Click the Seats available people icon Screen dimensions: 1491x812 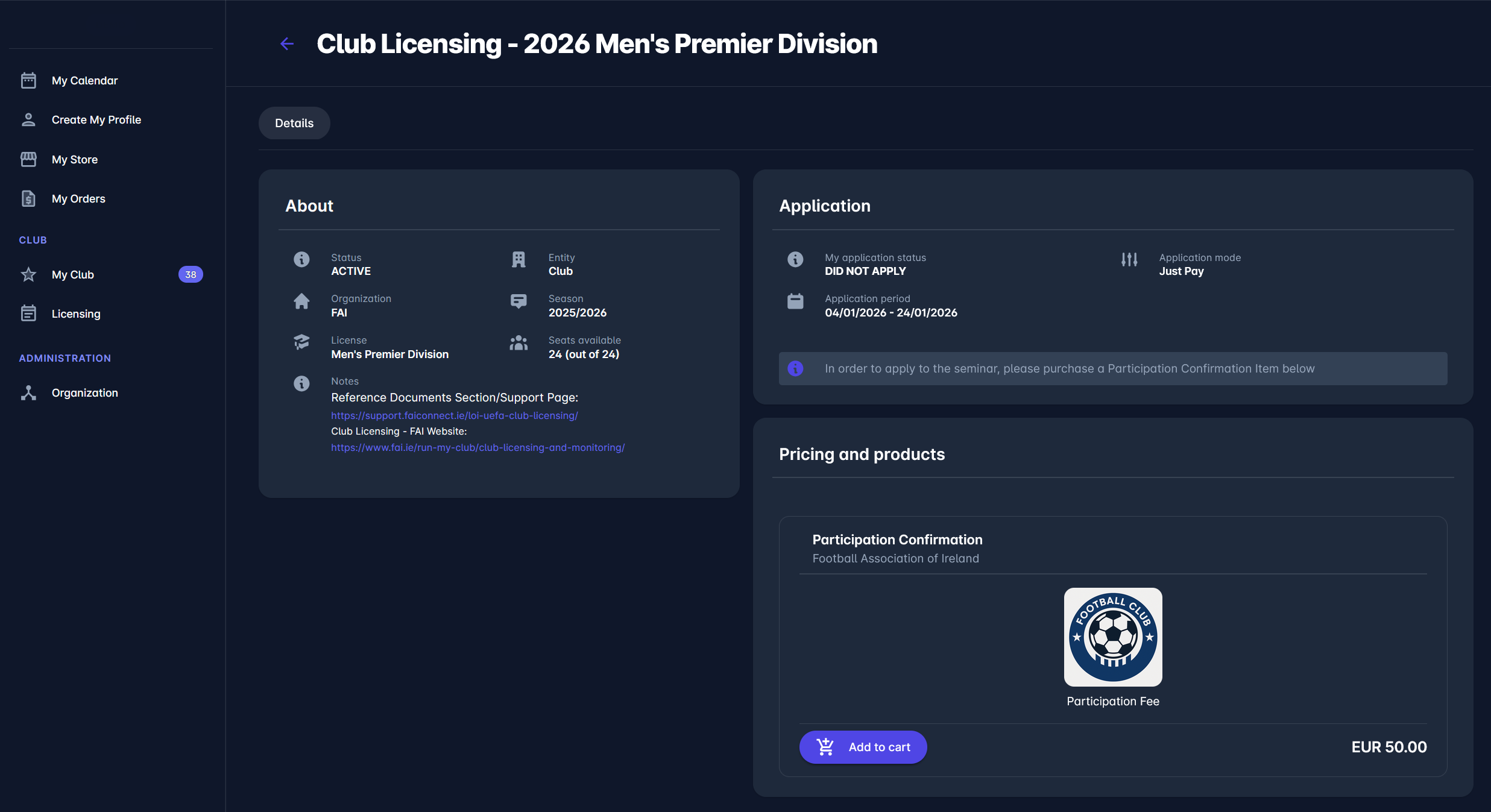click(519, 343)
